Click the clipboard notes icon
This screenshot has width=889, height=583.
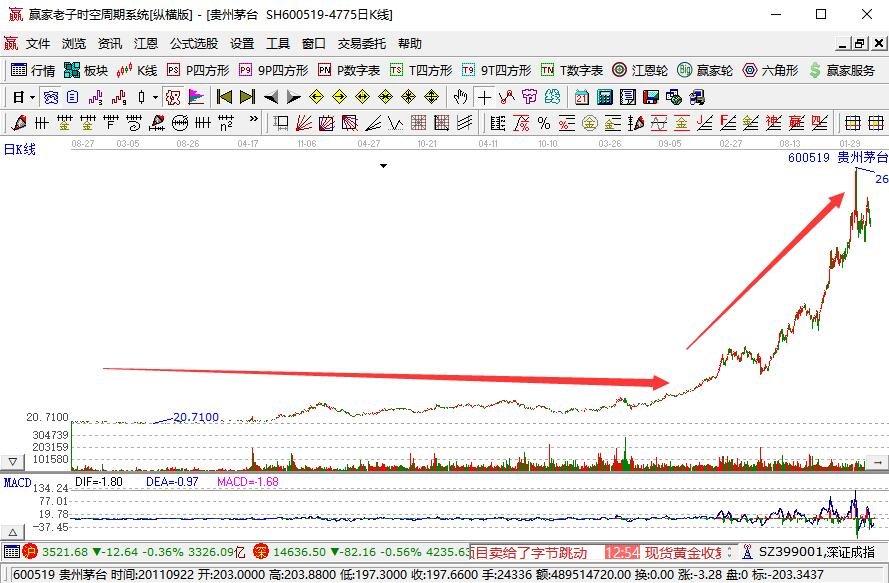[72, 98]
